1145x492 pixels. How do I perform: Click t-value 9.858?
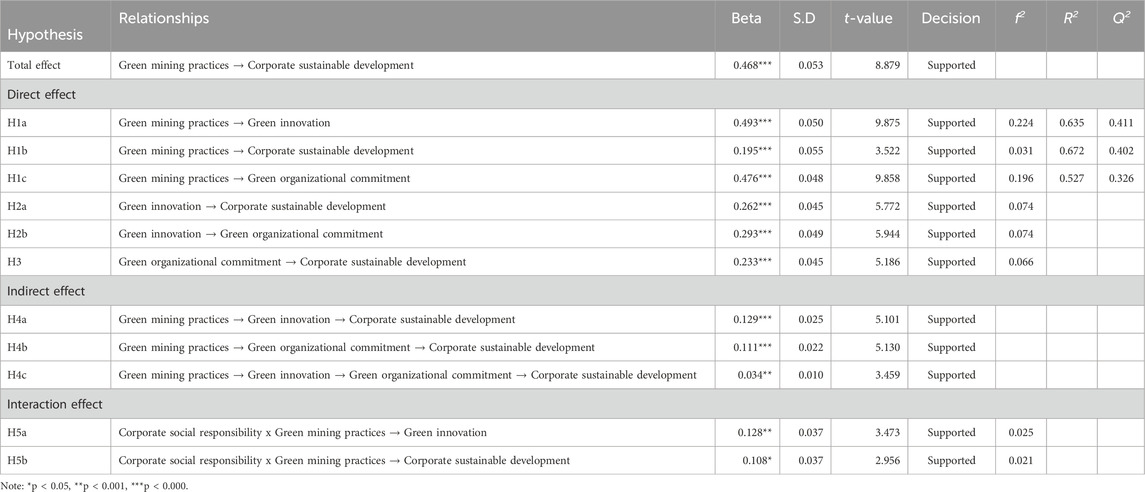coord(885,179)
